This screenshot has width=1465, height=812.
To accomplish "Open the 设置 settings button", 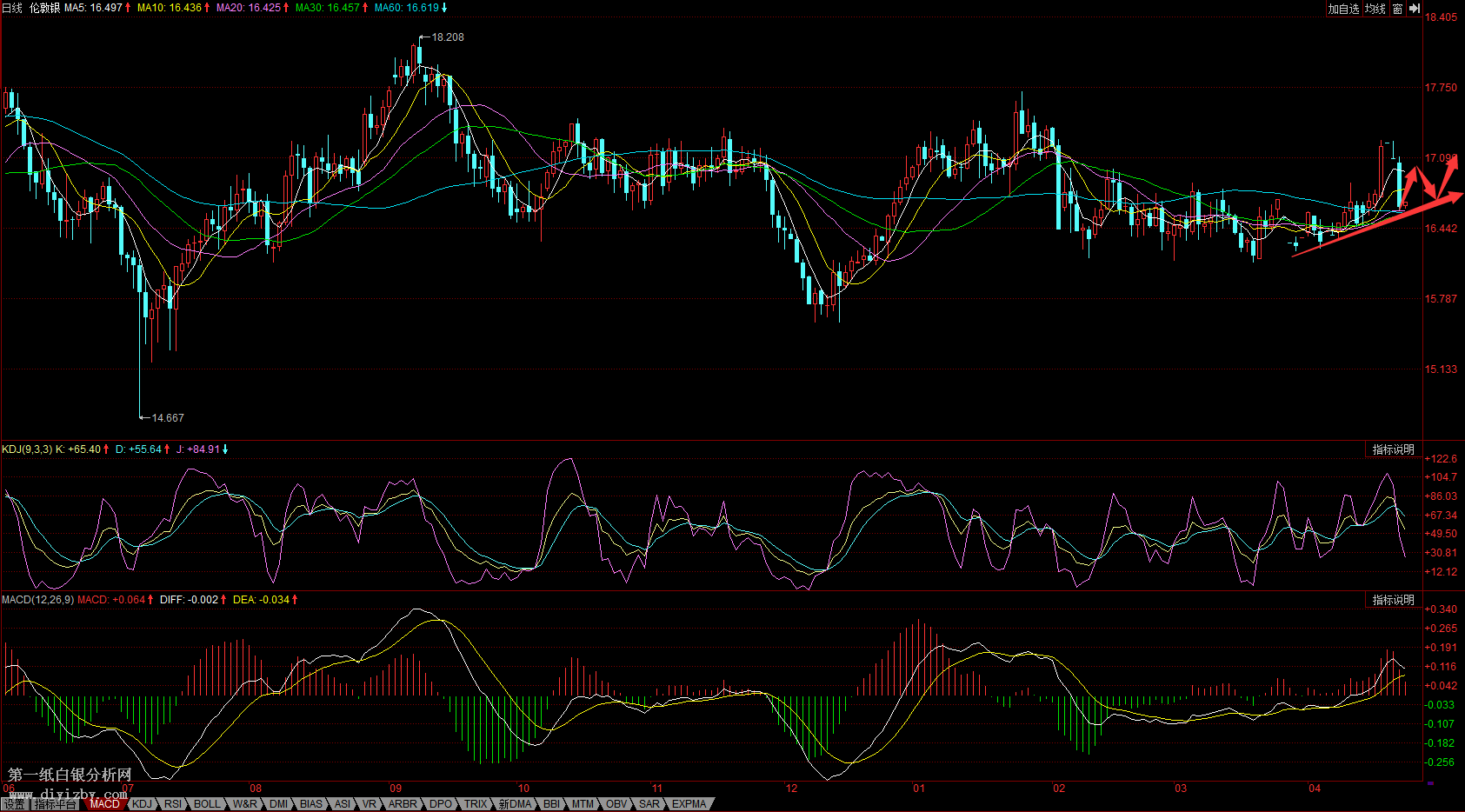I will [x=14, y=804].
